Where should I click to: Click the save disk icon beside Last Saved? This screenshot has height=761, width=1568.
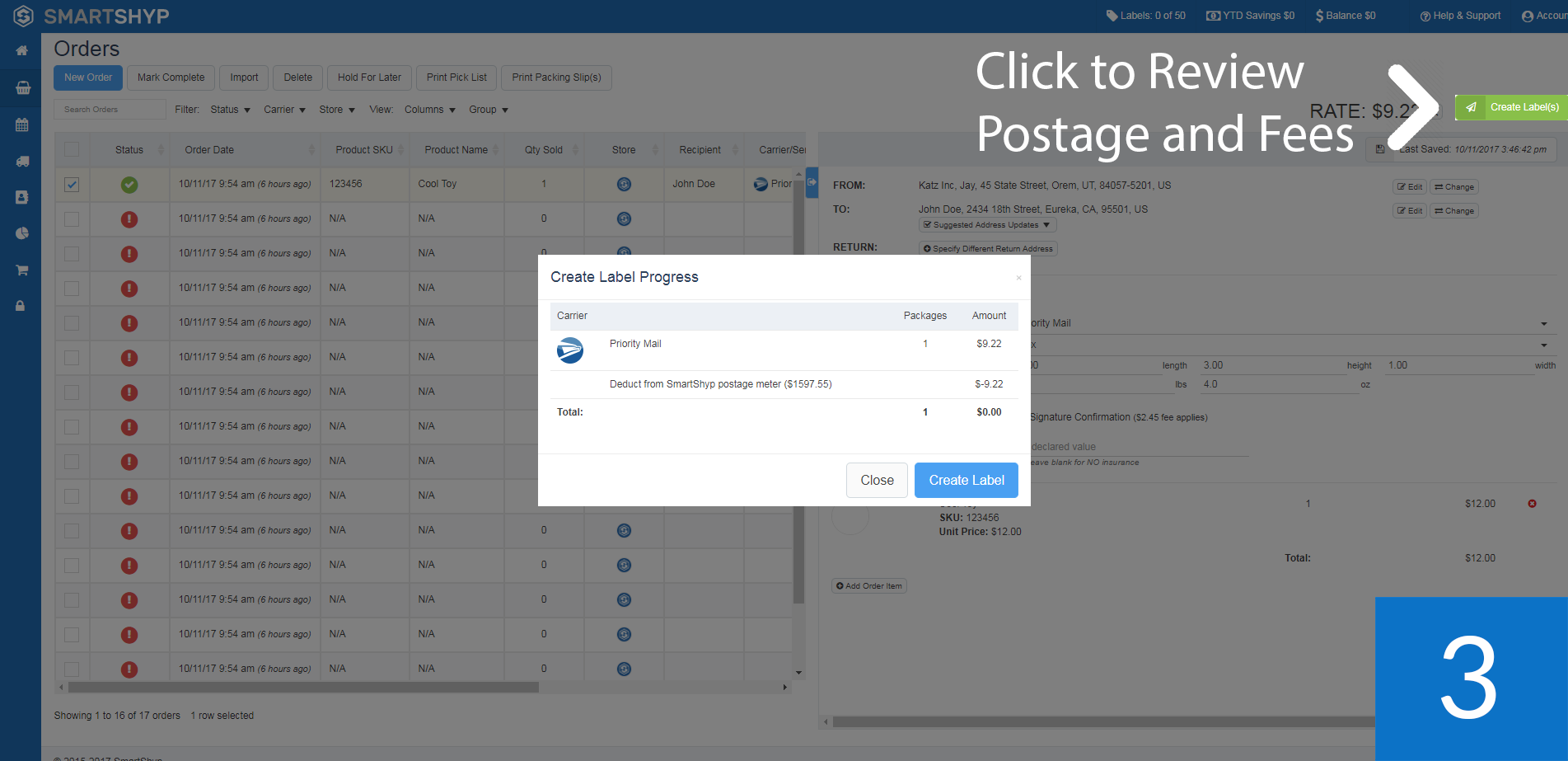tap(1379, 149)
